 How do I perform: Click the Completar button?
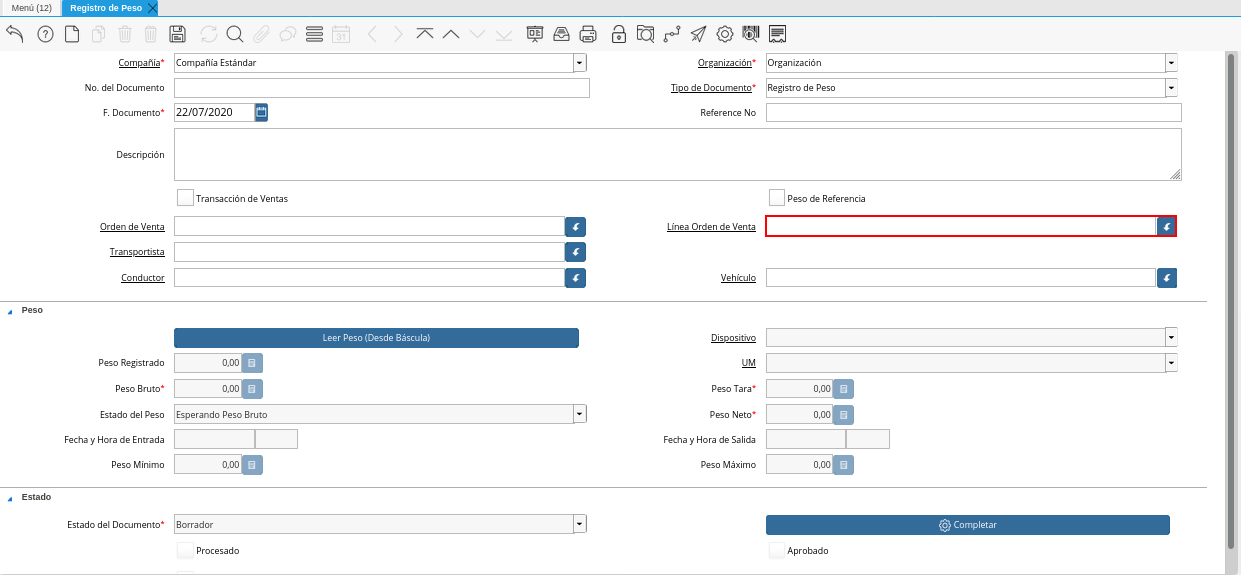pyautogui.click(x=967, y=525)
